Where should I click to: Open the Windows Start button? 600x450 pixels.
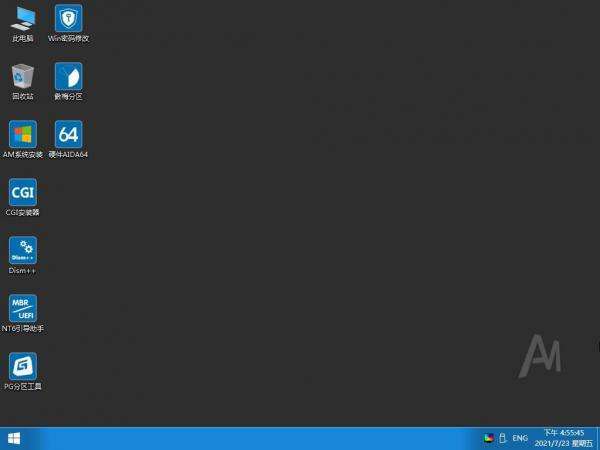14,439
